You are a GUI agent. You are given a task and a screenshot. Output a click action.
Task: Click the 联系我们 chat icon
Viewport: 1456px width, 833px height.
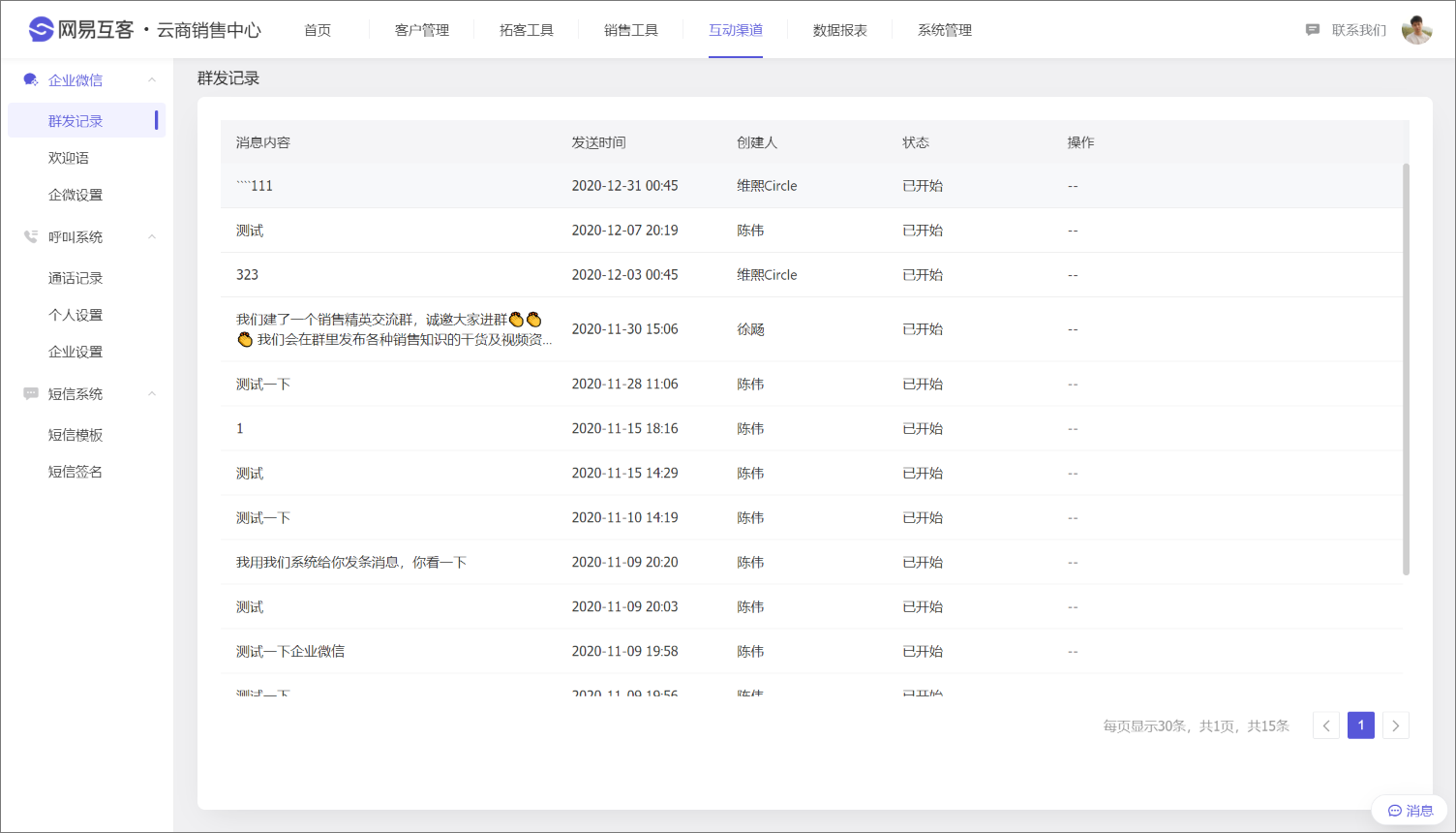[1313, 30]
